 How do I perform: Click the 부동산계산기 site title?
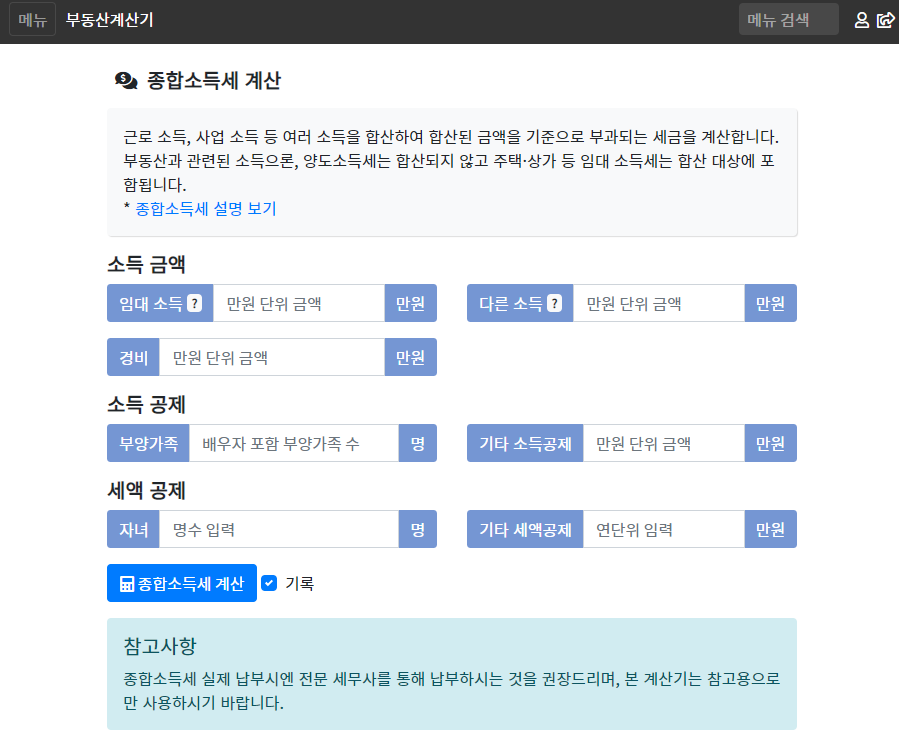coord(110,20)
